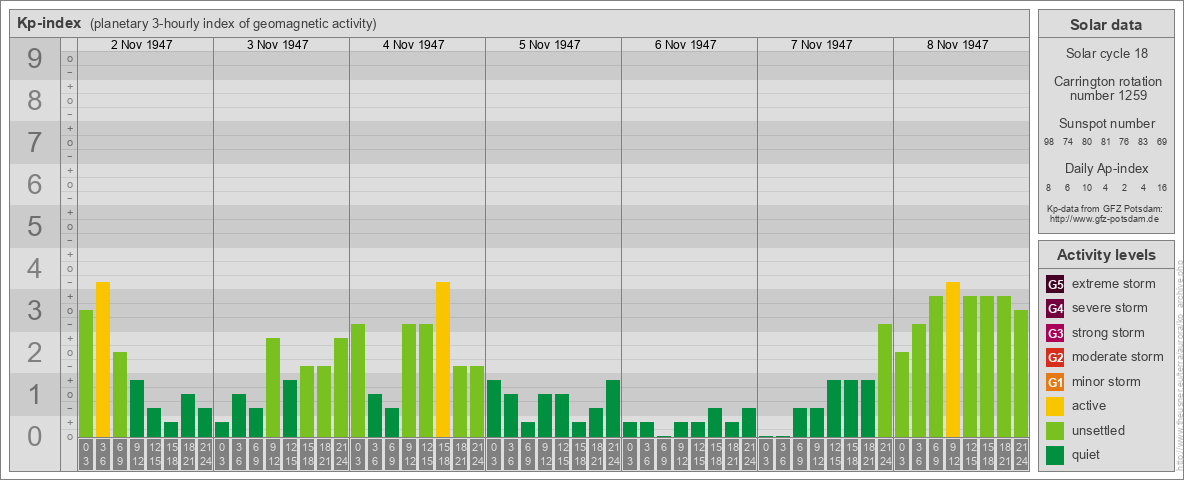1184x480 pixels.
Task: Click the 0-3 h bar on 2 Nov 1947
Action: (x=85, y=374)
